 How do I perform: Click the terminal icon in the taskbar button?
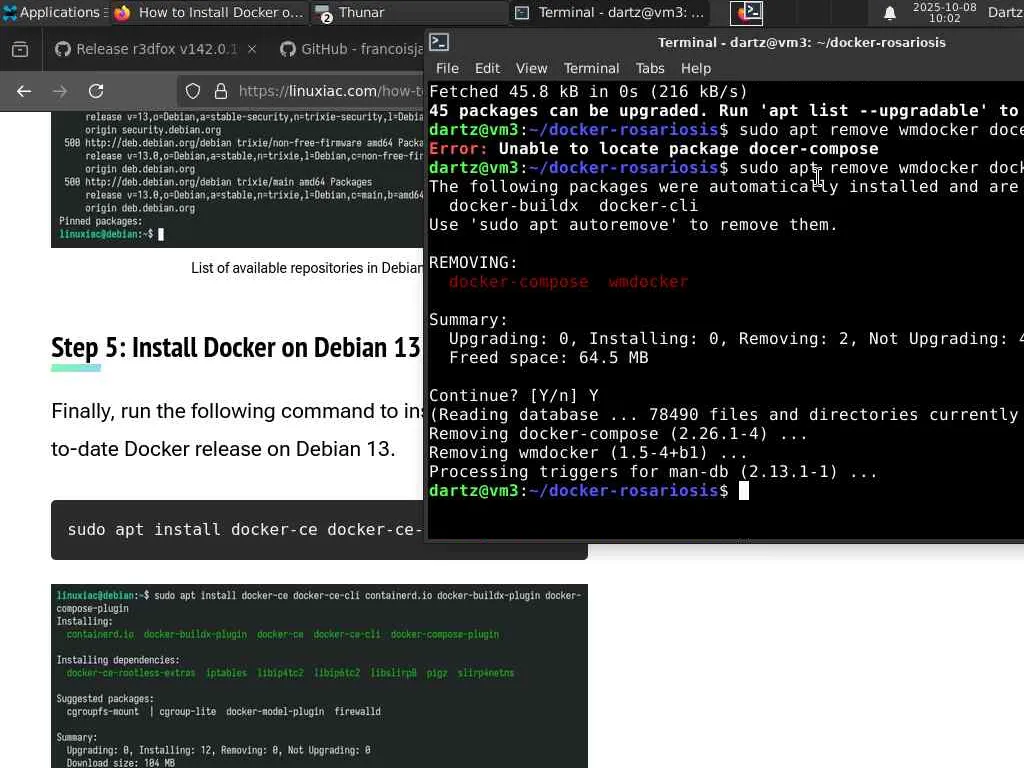click(x=522, y=12)
